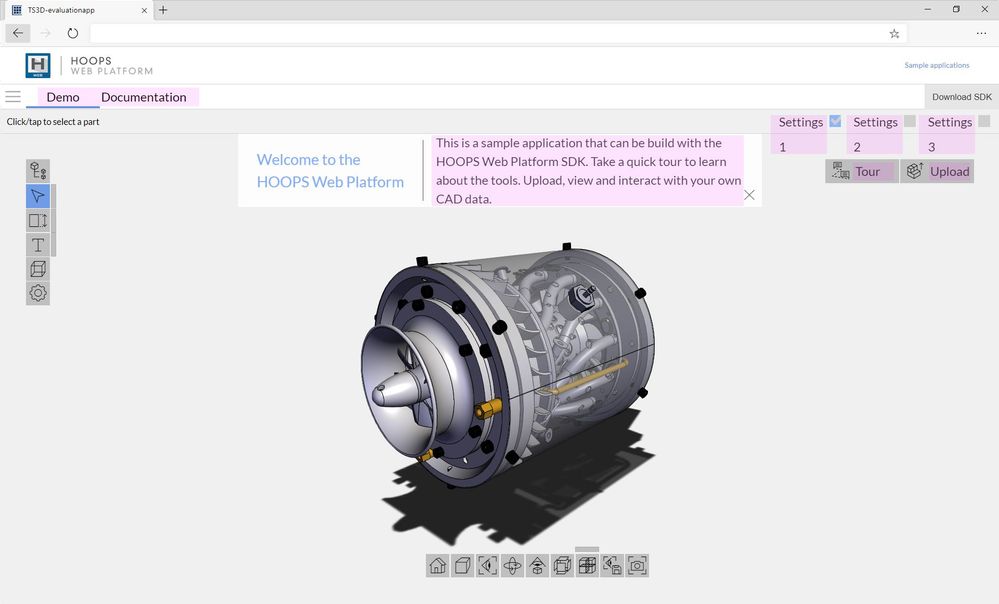Add page to favorites star
Screen dimensions: 999x604
894,34
